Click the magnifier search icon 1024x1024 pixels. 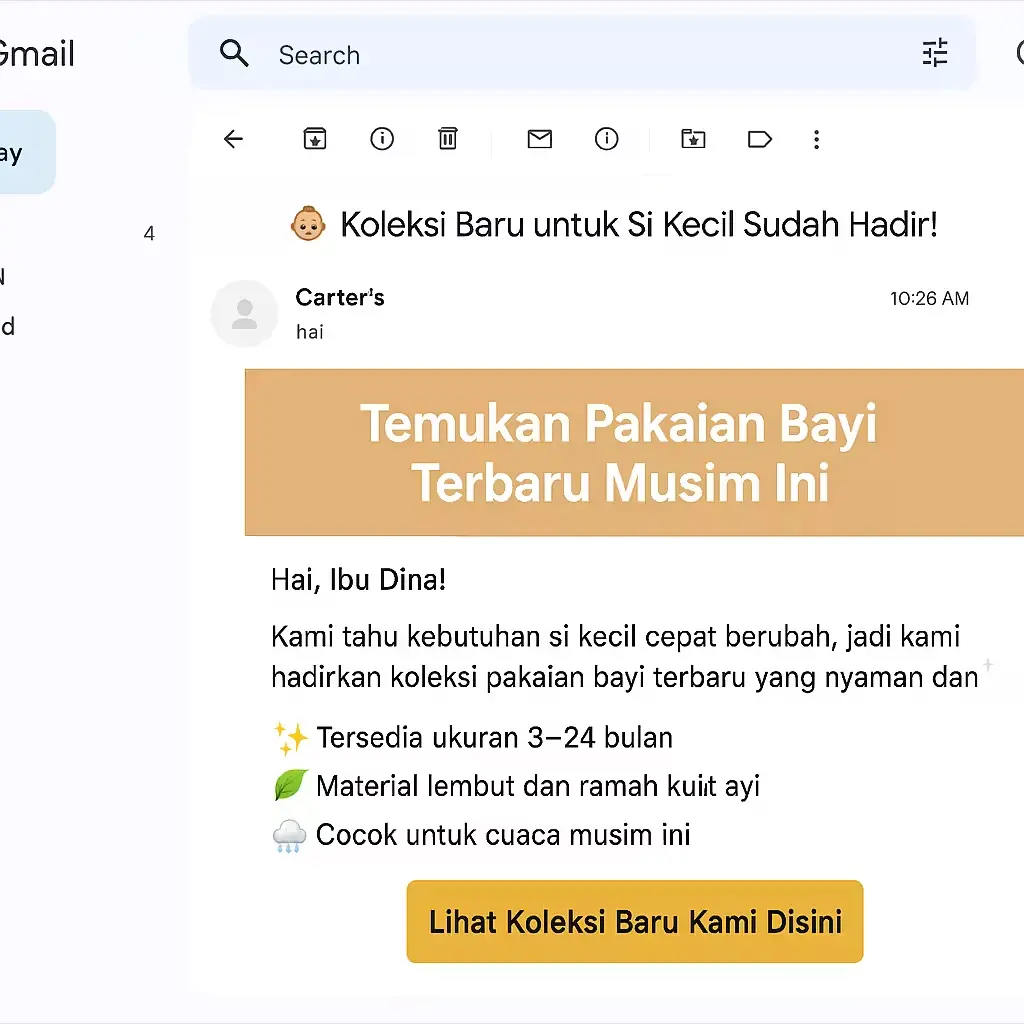pyautogui.click(x=234, y=54)
